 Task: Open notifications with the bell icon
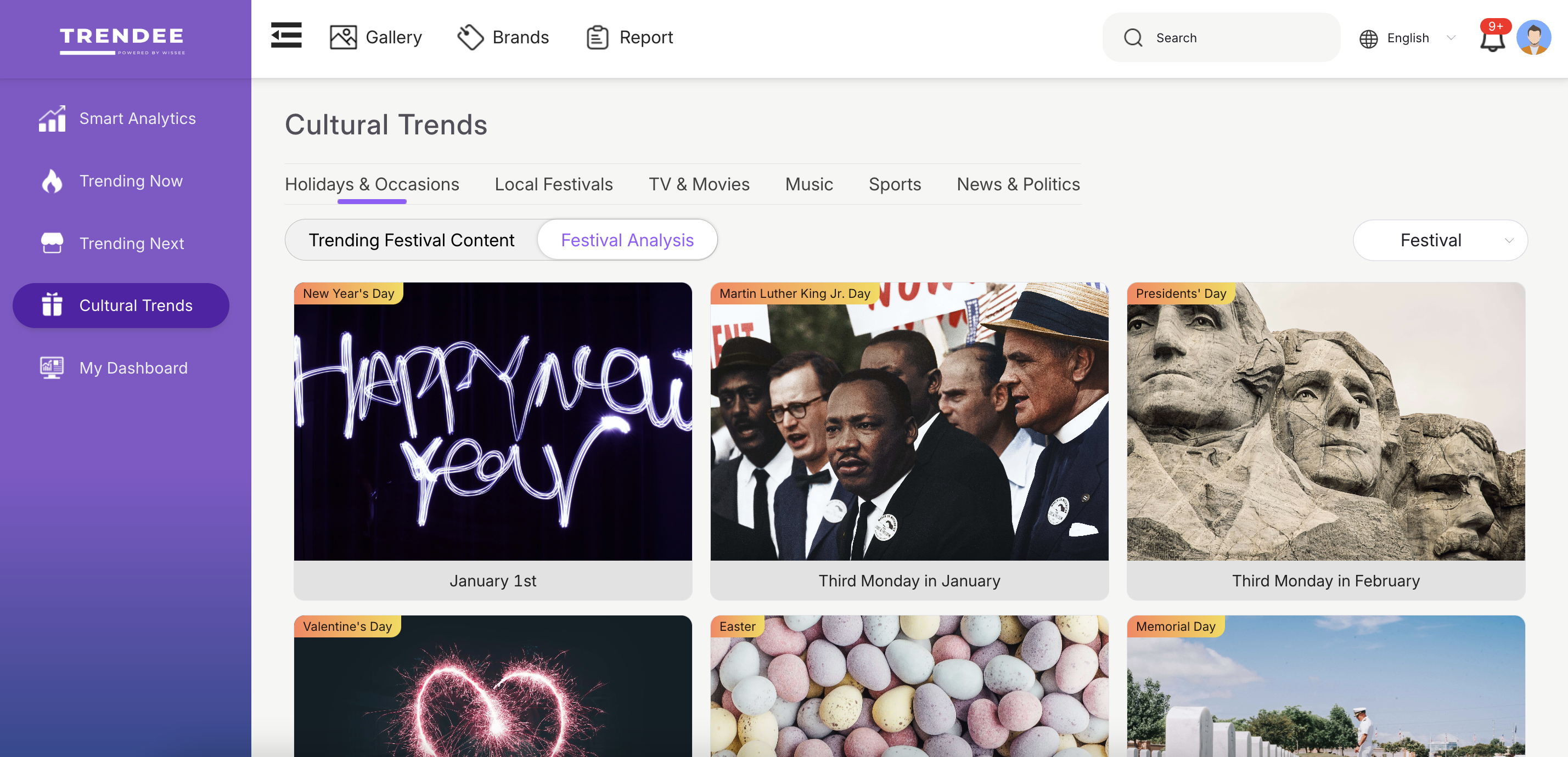click(x=1492, y=41)
